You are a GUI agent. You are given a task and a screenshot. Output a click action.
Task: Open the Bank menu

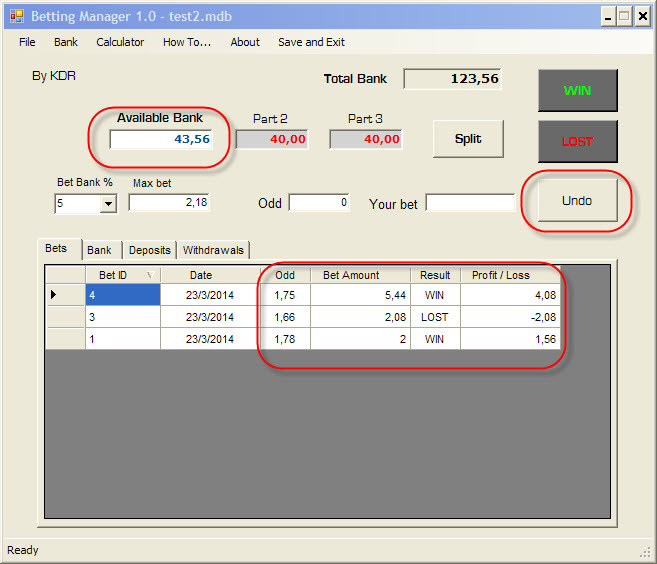tap(66, 42)
